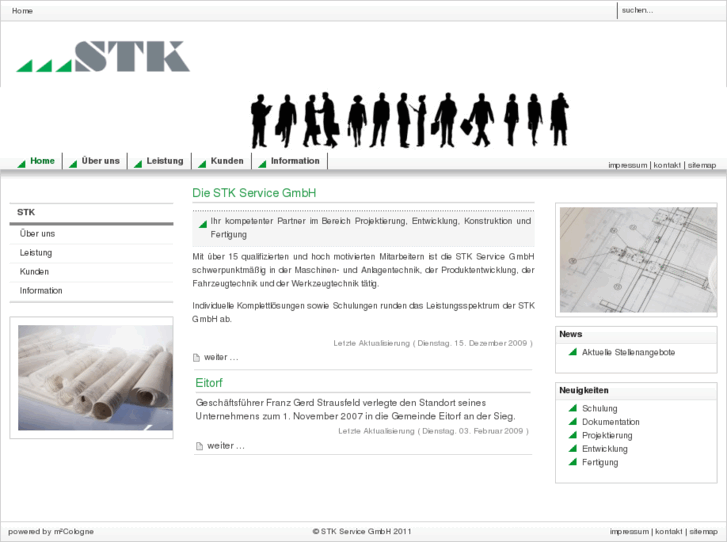Click the triangle bullet next to Fertigung

pyautogui.click(x=573, y=462)
